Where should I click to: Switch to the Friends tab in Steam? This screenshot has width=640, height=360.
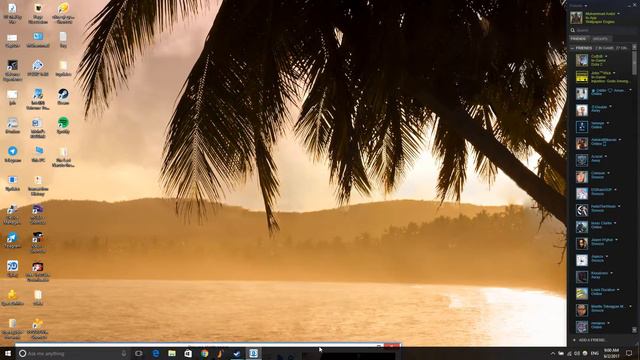pyautogui.click(x=578, y=39)
